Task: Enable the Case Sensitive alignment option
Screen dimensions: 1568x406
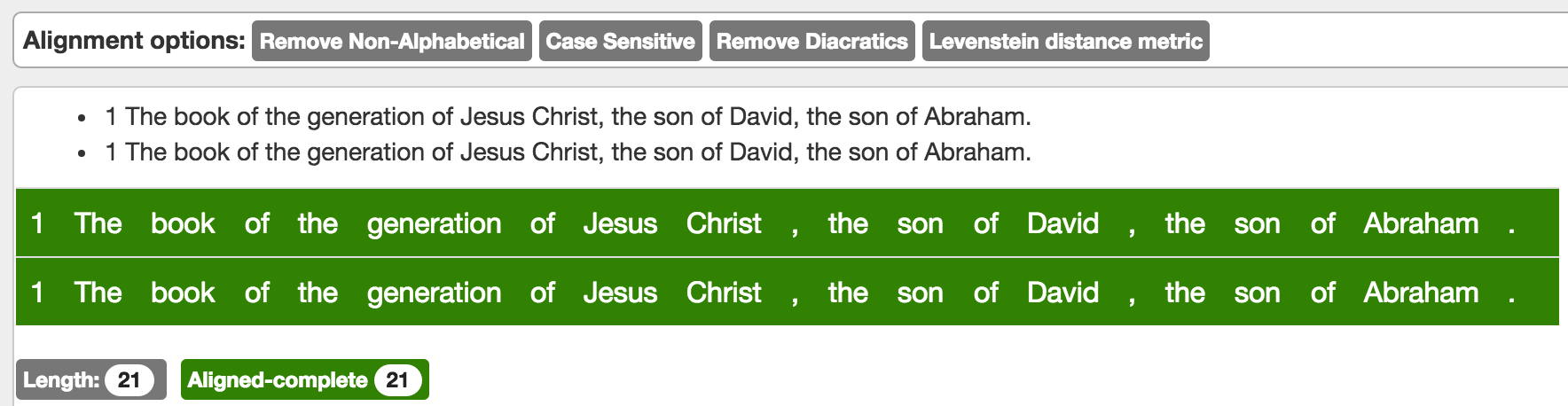Action: pyautogui.click(x=620, y=42)
